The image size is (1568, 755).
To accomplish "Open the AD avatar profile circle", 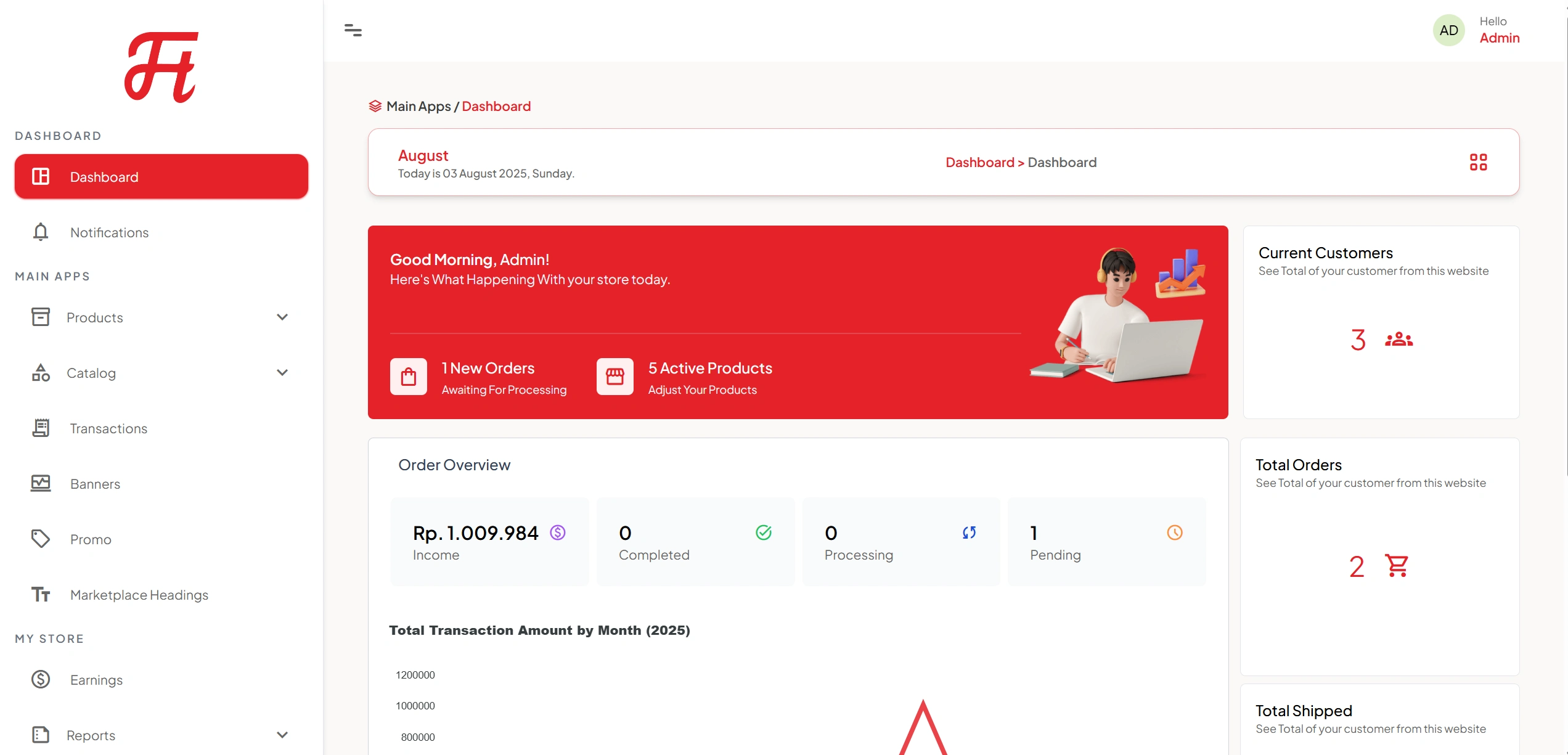I will (1448, 30).
